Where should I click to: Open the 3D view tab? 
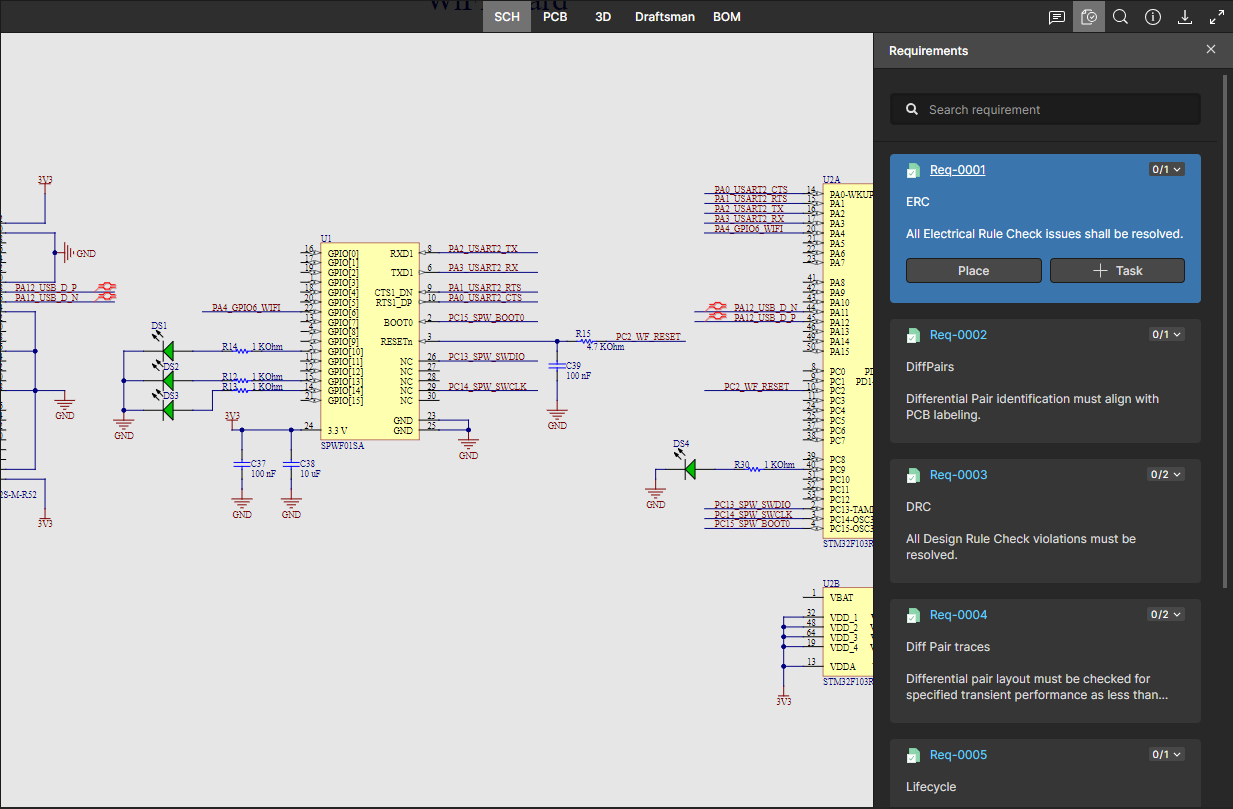603,17
